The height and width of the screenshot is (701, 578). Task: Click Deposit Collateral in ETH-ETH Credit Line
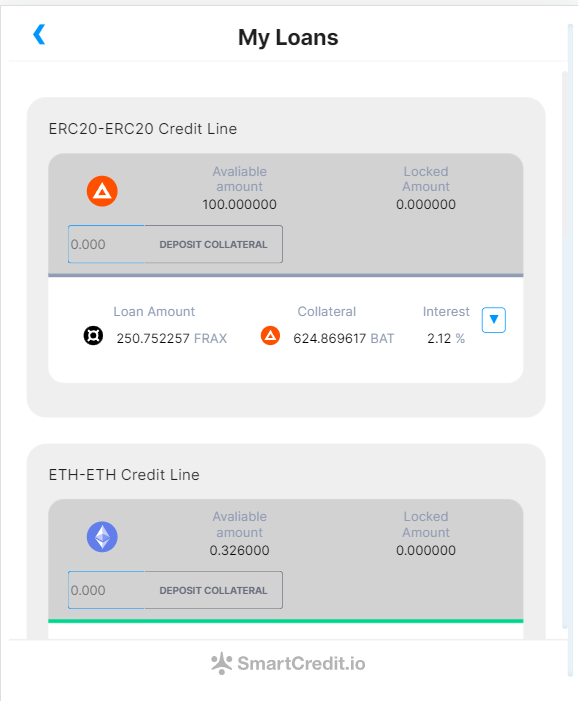[213, 590]
